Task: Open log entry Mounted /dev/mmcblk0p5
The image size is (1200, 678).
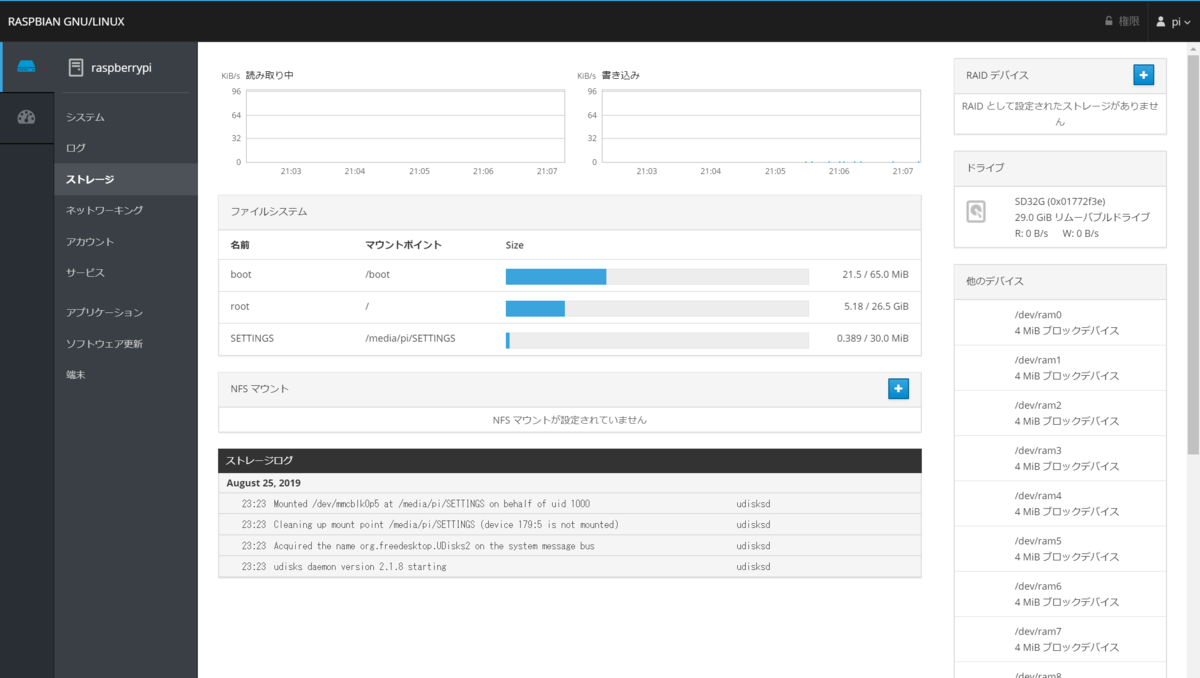Action: [569, 504]
